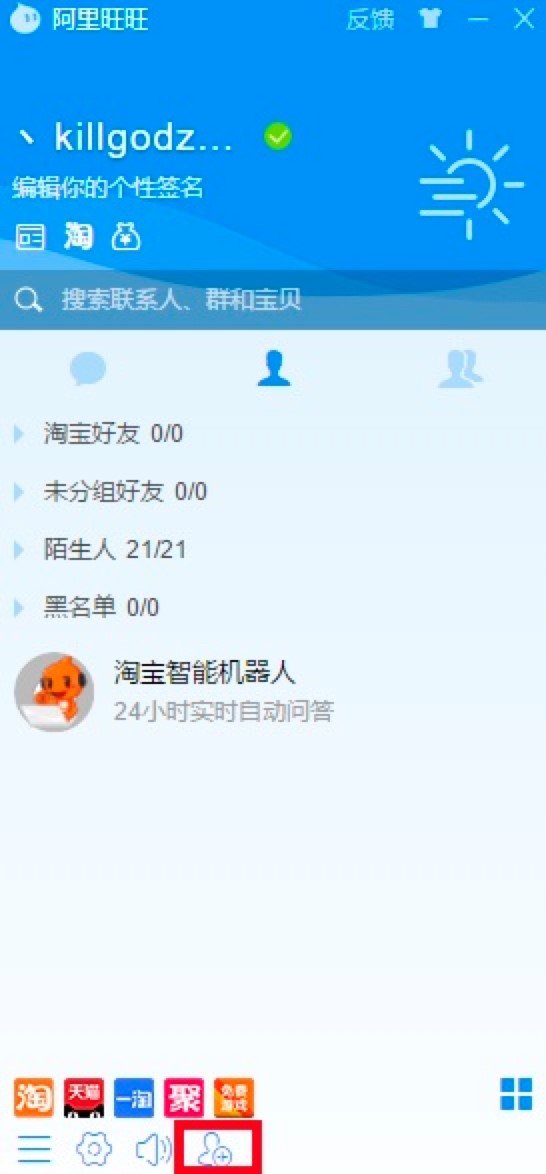This screenshot has width=546, height=1174.
Task: Expand the 淘宝好友 group
Action: (98, 434)
